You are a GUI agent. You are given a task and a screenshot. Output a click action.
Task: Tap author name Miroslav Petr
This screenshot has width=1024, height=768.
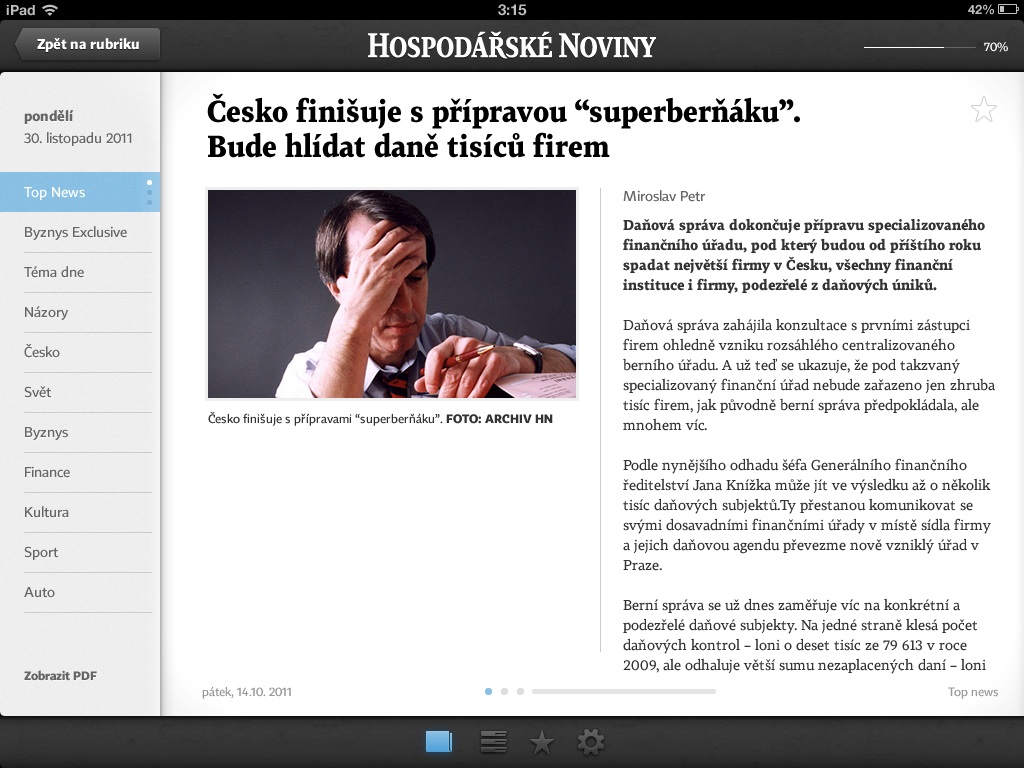click(x=664, y=197)
